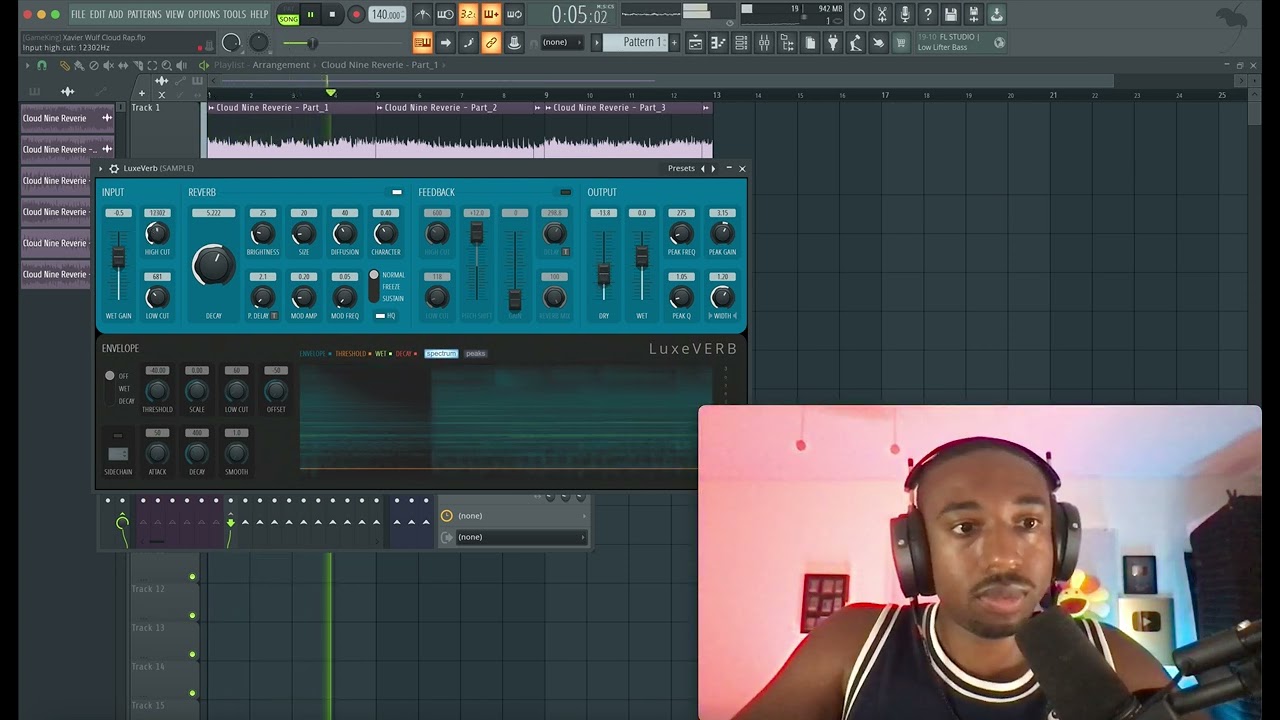Click the large reverb DECAY knob
Image resolution: width=1280 pixels, height=720 pixels.
click(214, 265)
